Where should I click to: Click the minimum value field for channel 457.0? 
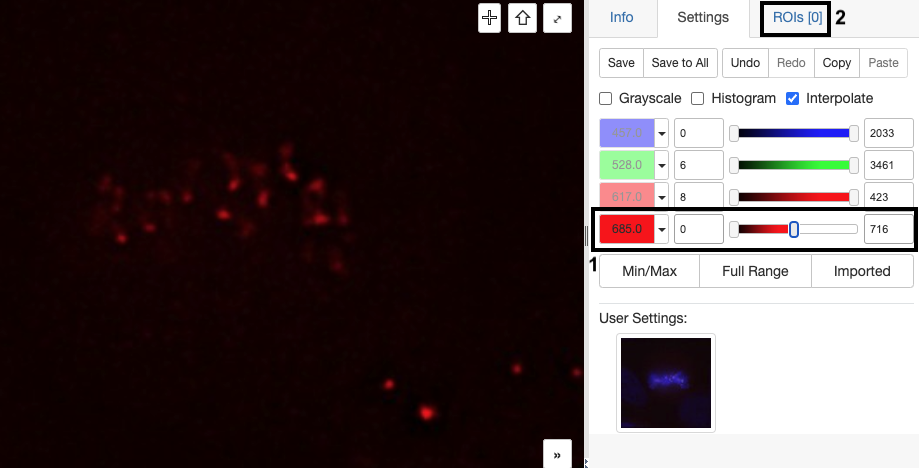click(699, 133)
